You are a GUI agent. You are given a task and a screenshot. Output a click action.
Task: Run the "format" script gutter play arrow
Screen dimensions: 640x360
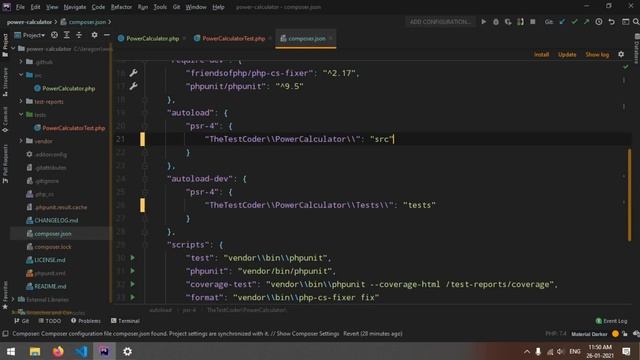tap(133, 297)
